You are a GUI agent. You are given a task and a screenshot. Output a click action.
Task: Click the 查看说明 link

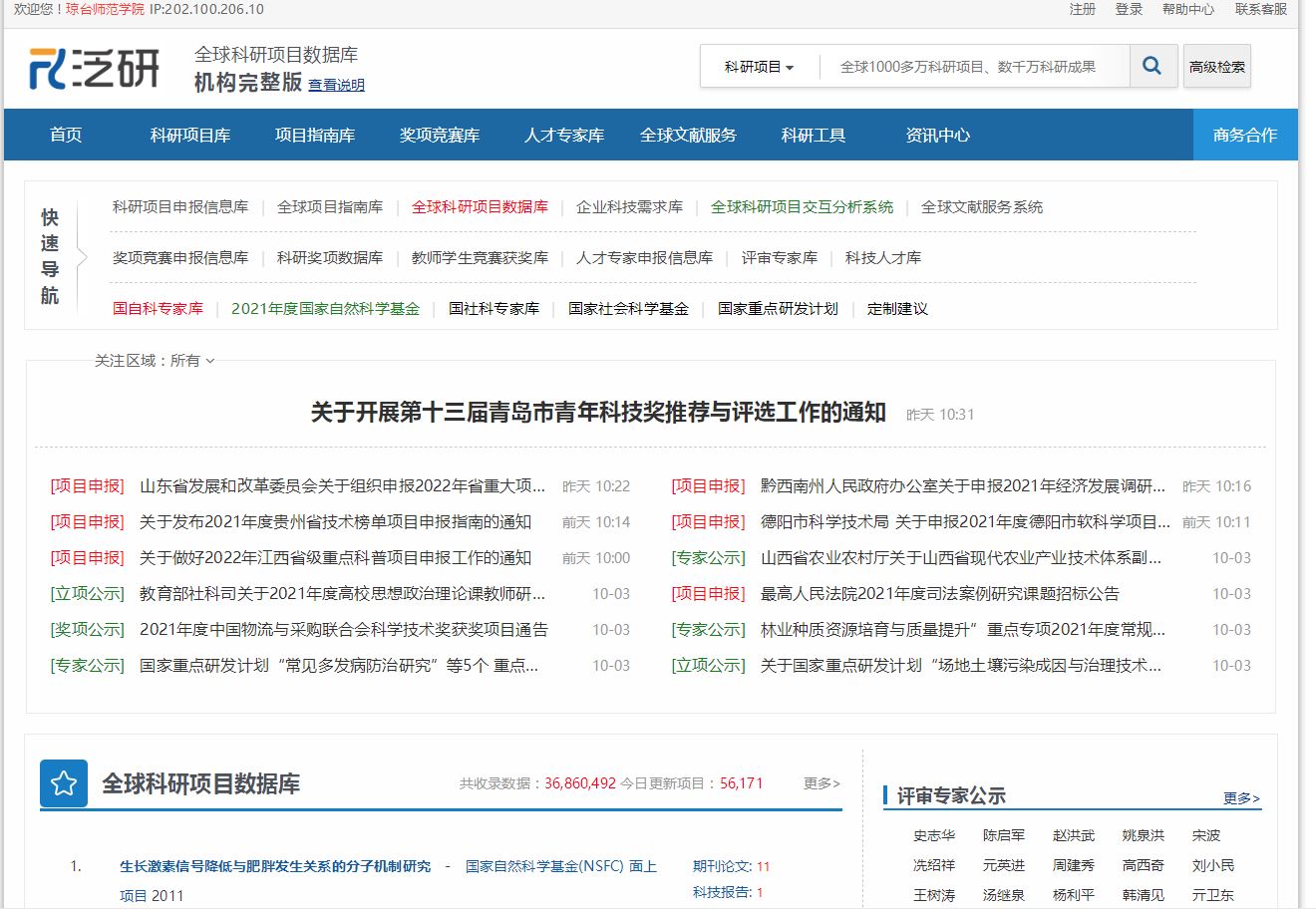tap(336, 86)
